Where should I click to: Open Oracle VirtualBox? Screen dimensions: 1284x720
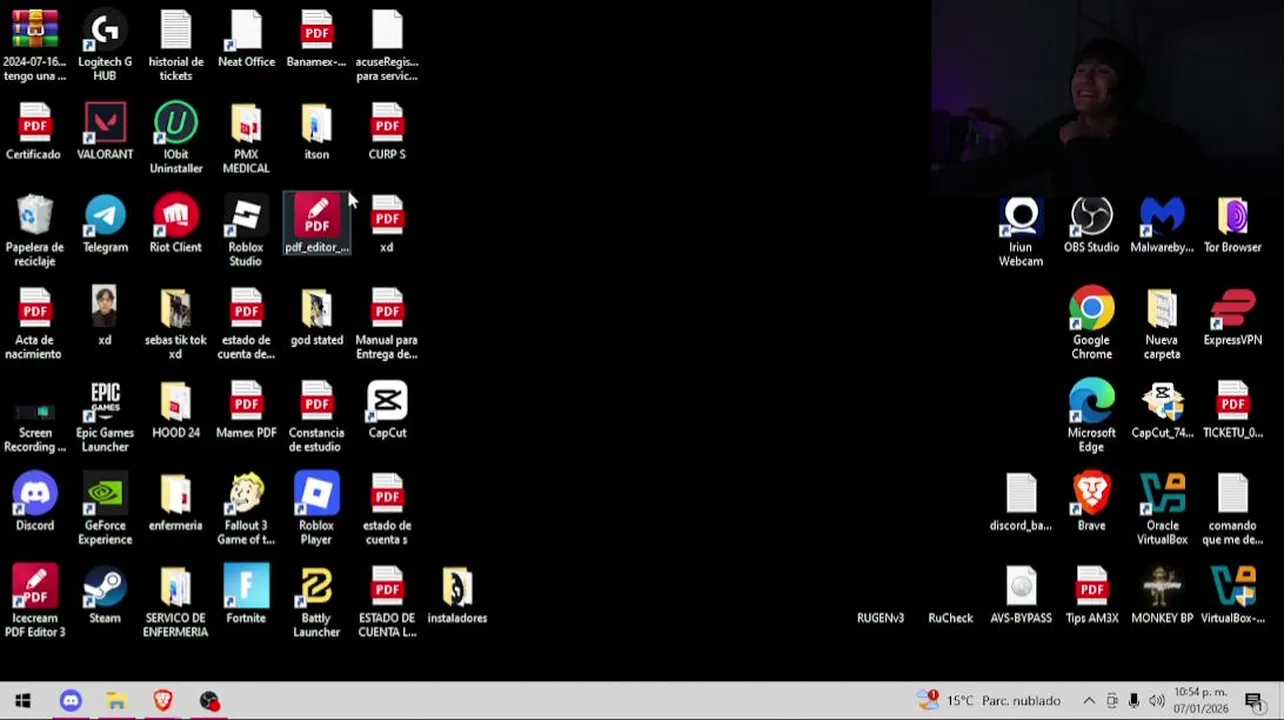pyautogui.click(x=1162, y=510)
